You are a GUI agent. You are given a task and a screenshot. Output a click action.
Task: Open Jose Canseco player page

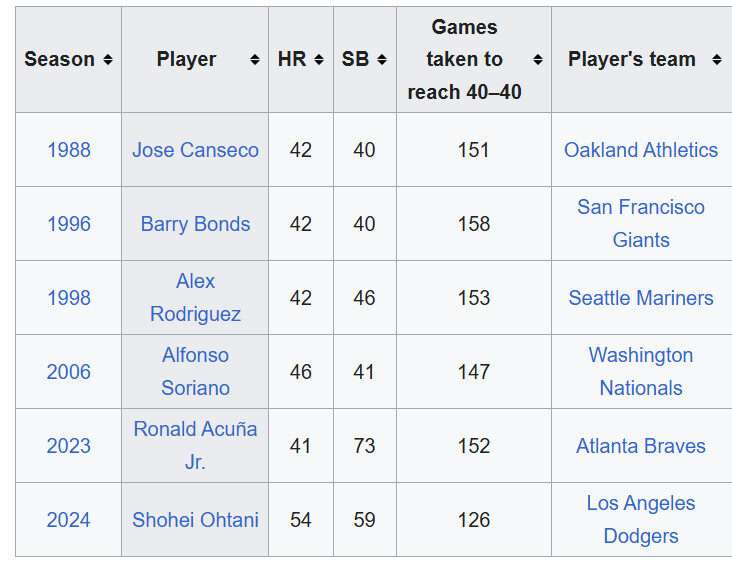[195, 150]
